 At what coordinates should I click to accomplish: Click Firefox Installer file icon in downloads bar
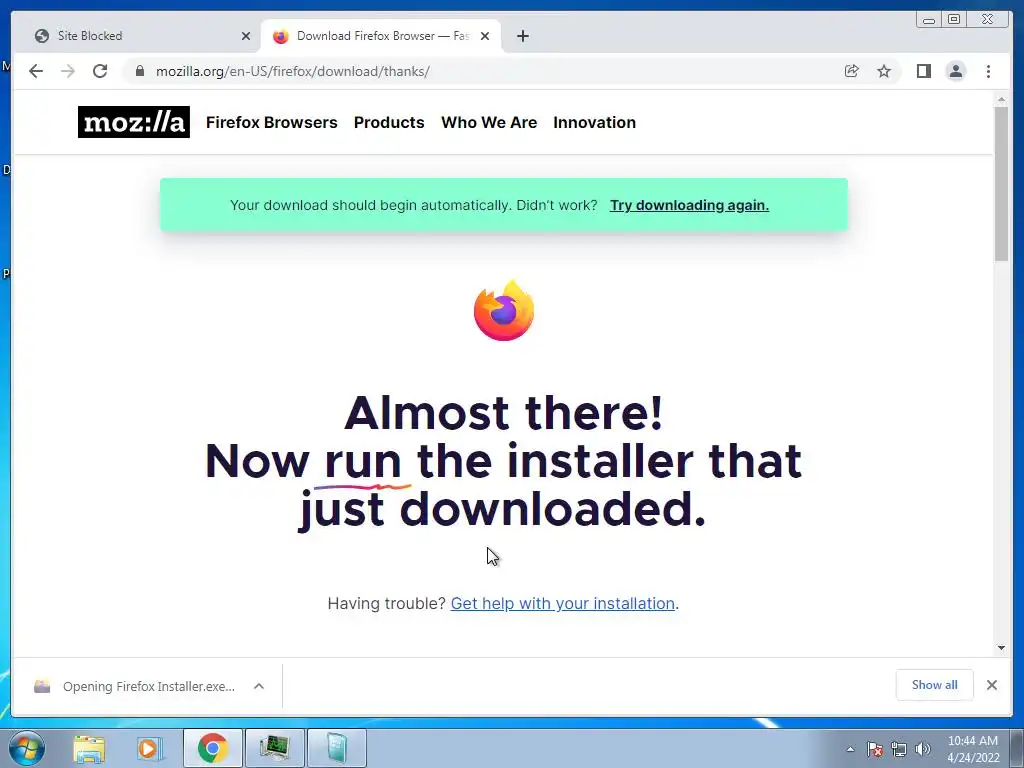(42, 686)
